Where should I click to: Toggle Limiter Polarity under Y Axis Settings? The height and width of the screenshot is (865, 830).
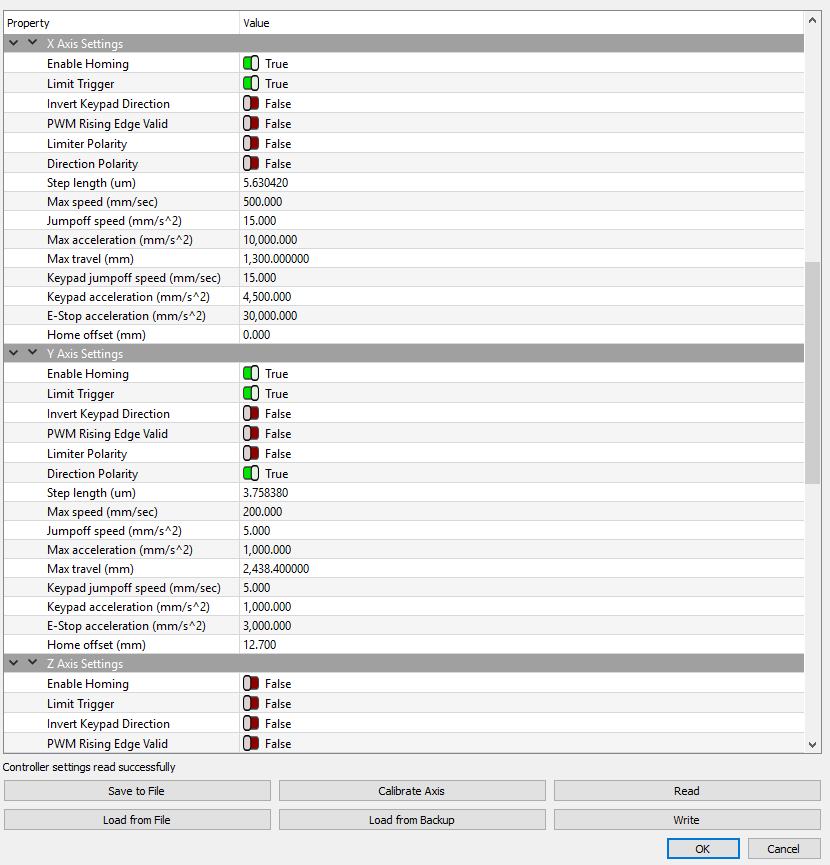pyautogui.click(x=251, y=453)
